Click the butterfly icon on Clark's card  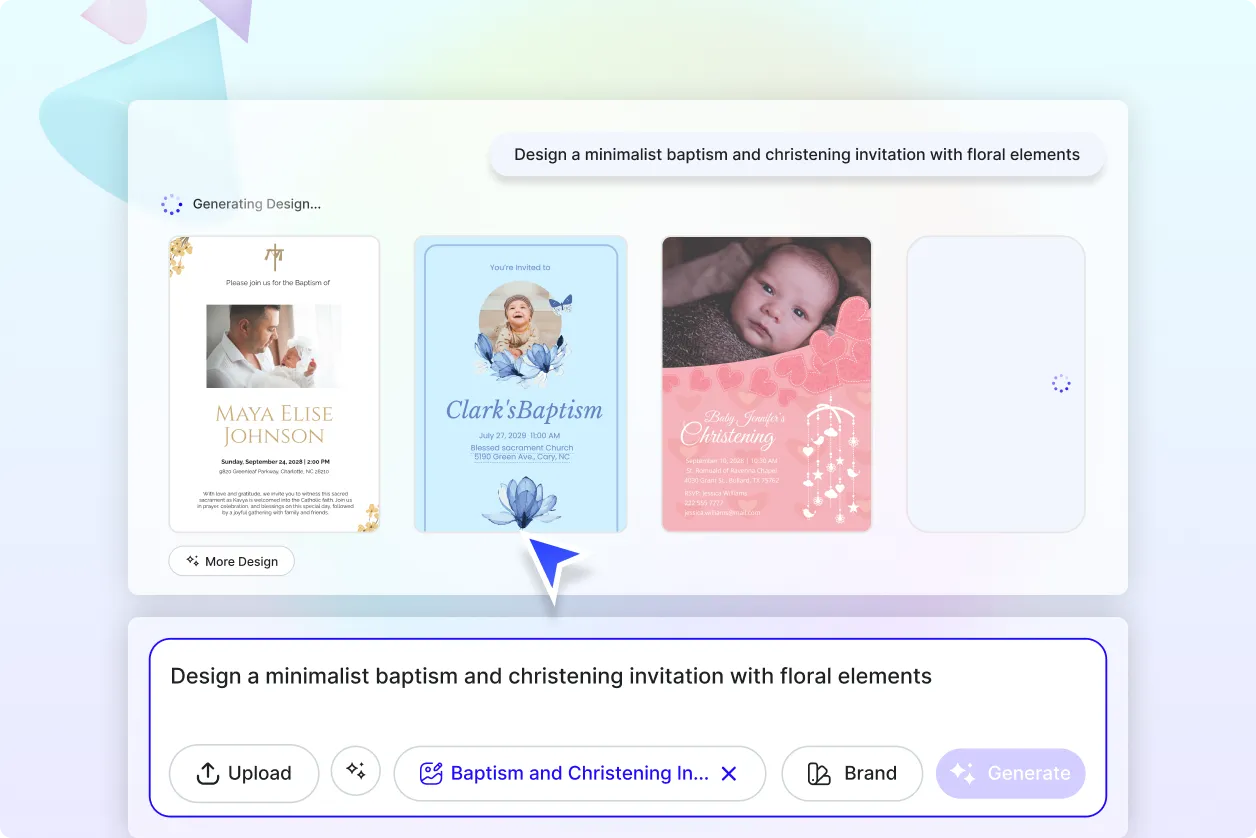coord(561,302)
